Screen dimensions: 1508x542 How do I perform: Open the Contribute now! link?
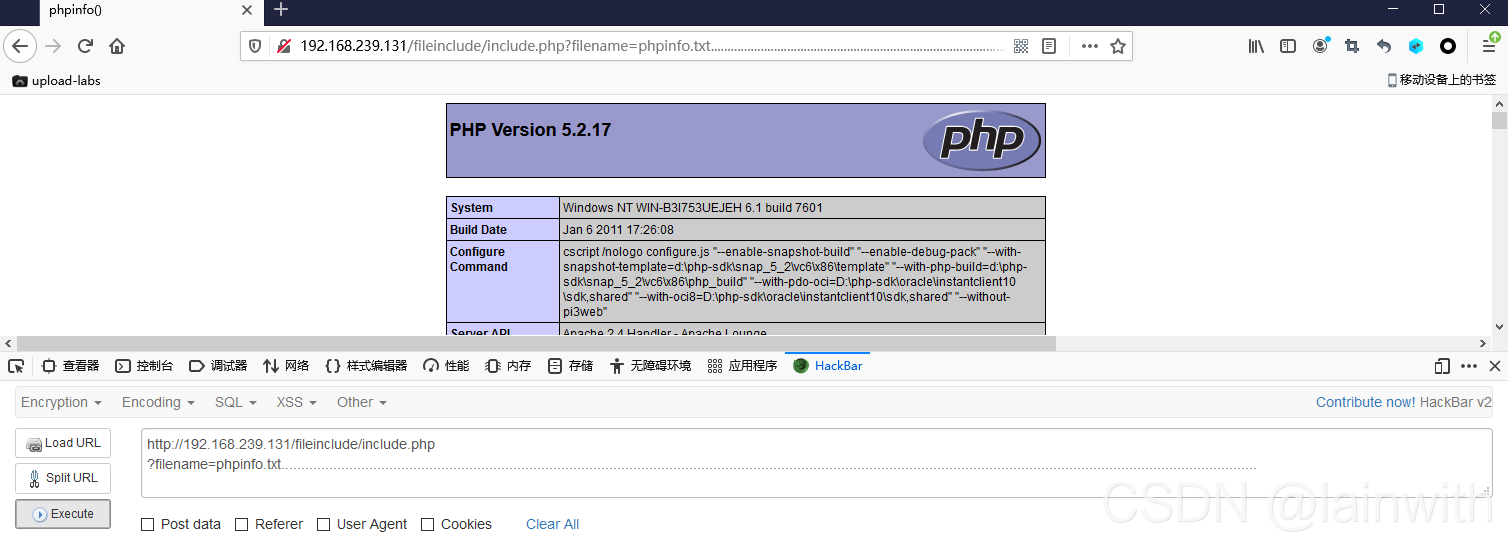[x=1365, y=402]
